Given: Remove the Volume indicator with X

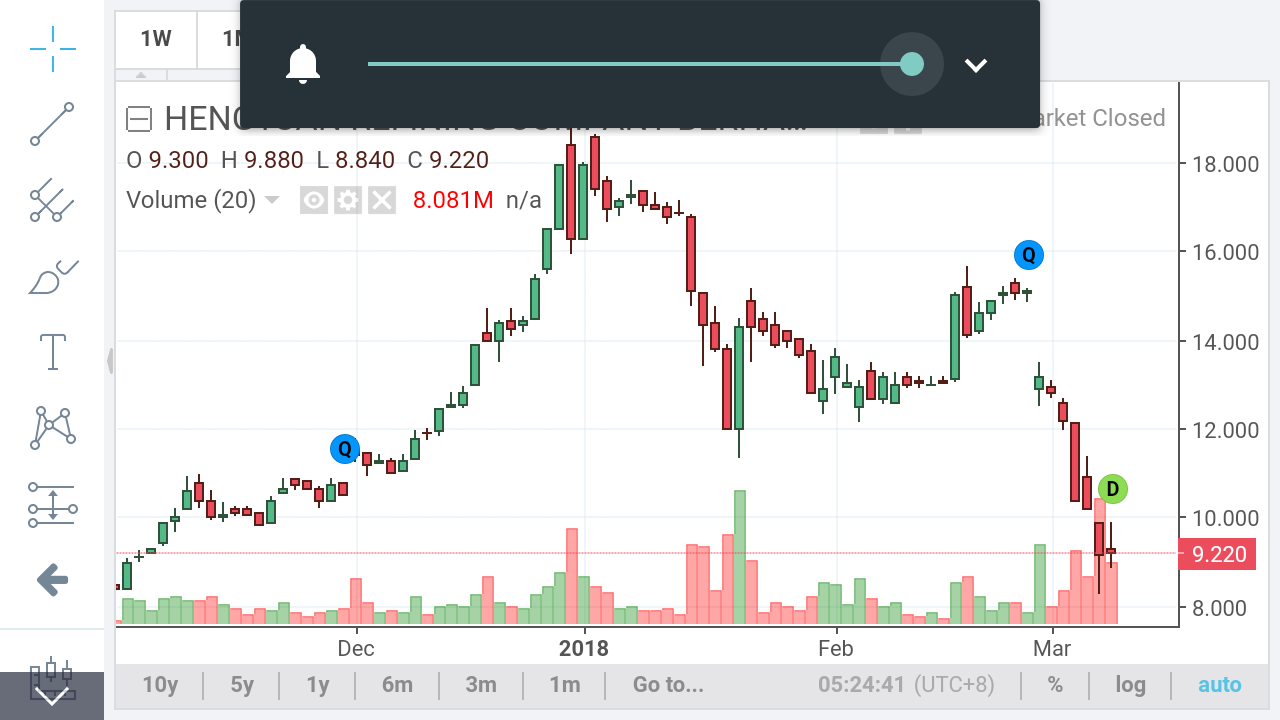Looking at the screenshot, I should click(x=381, y=201).
